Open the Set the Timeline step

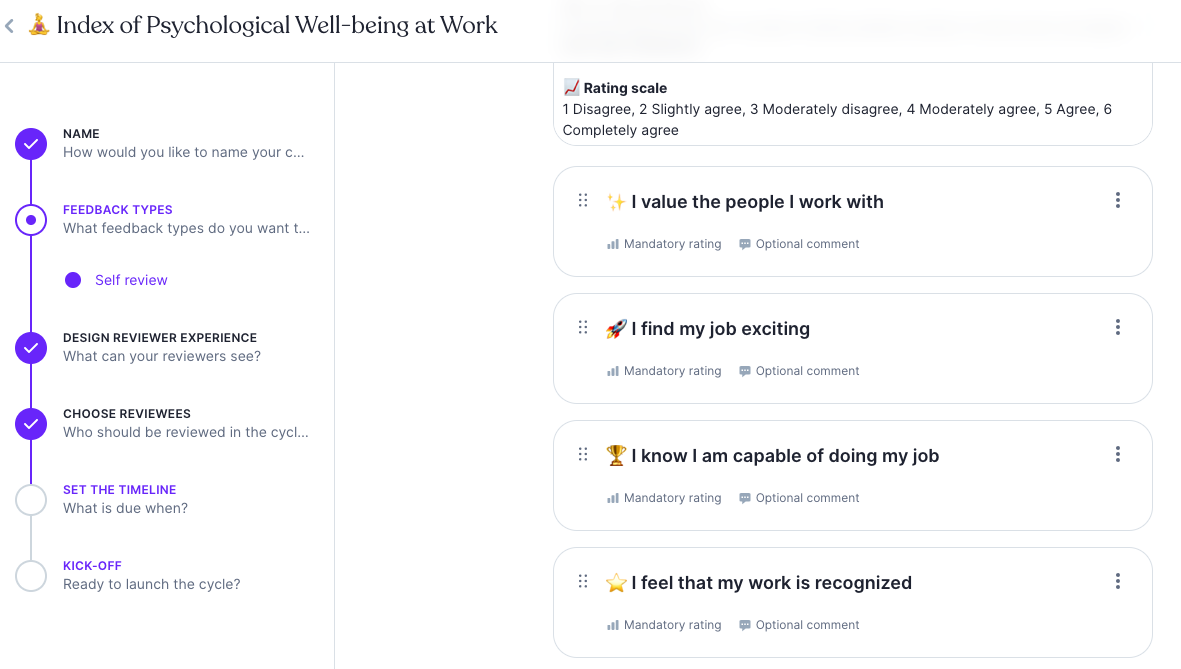(119, 490)
